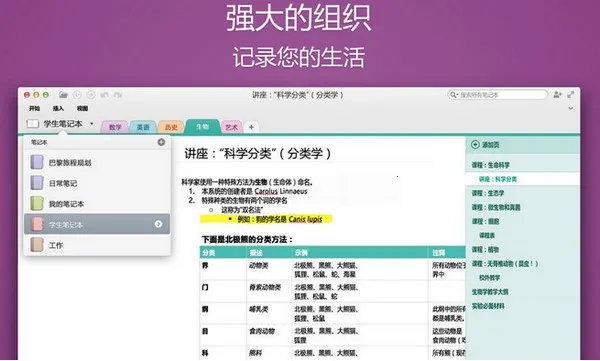This screenshot has height=361, width=600.
Task: Switch to the 英语 section tab
Action: (x=143, y=127)
